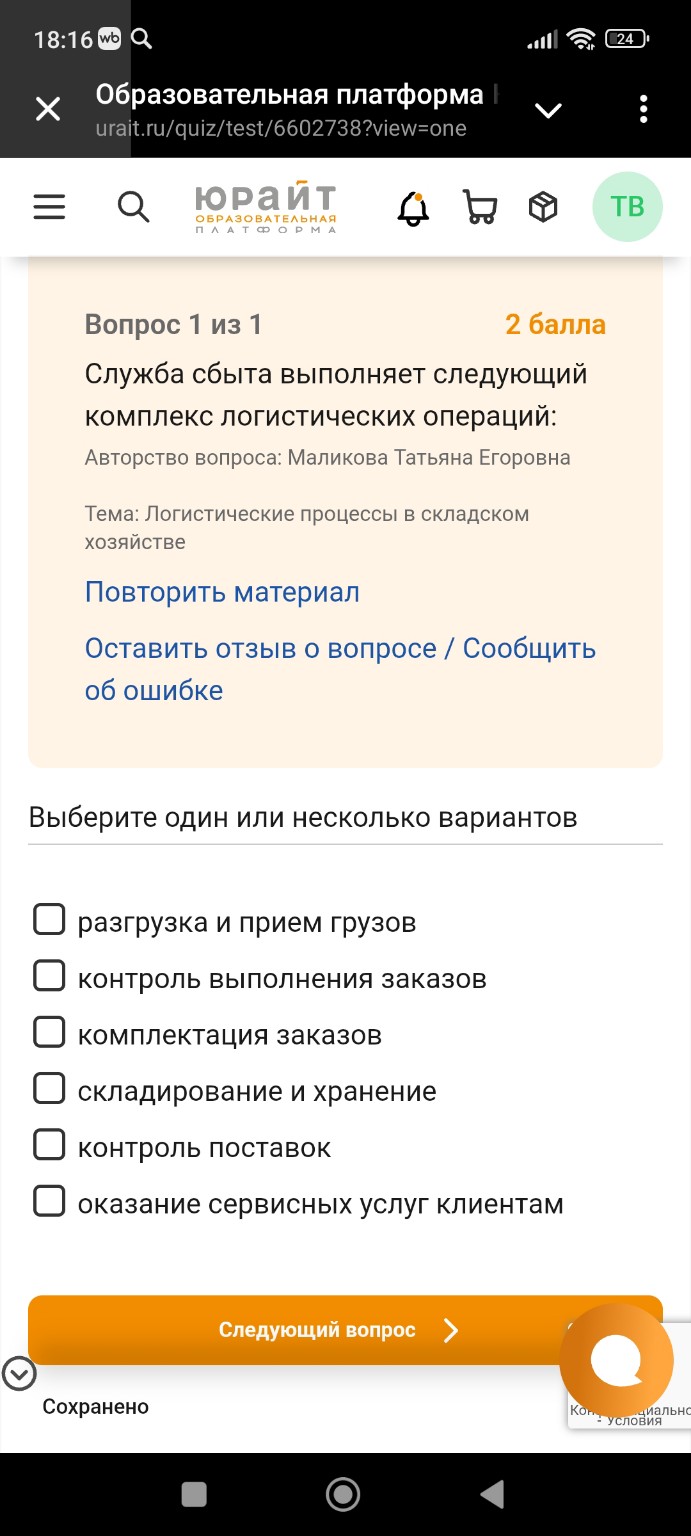Open the browser three-dot overflow menu
The width and height of the screenshot is (691, 1536).
pos(643,108)
